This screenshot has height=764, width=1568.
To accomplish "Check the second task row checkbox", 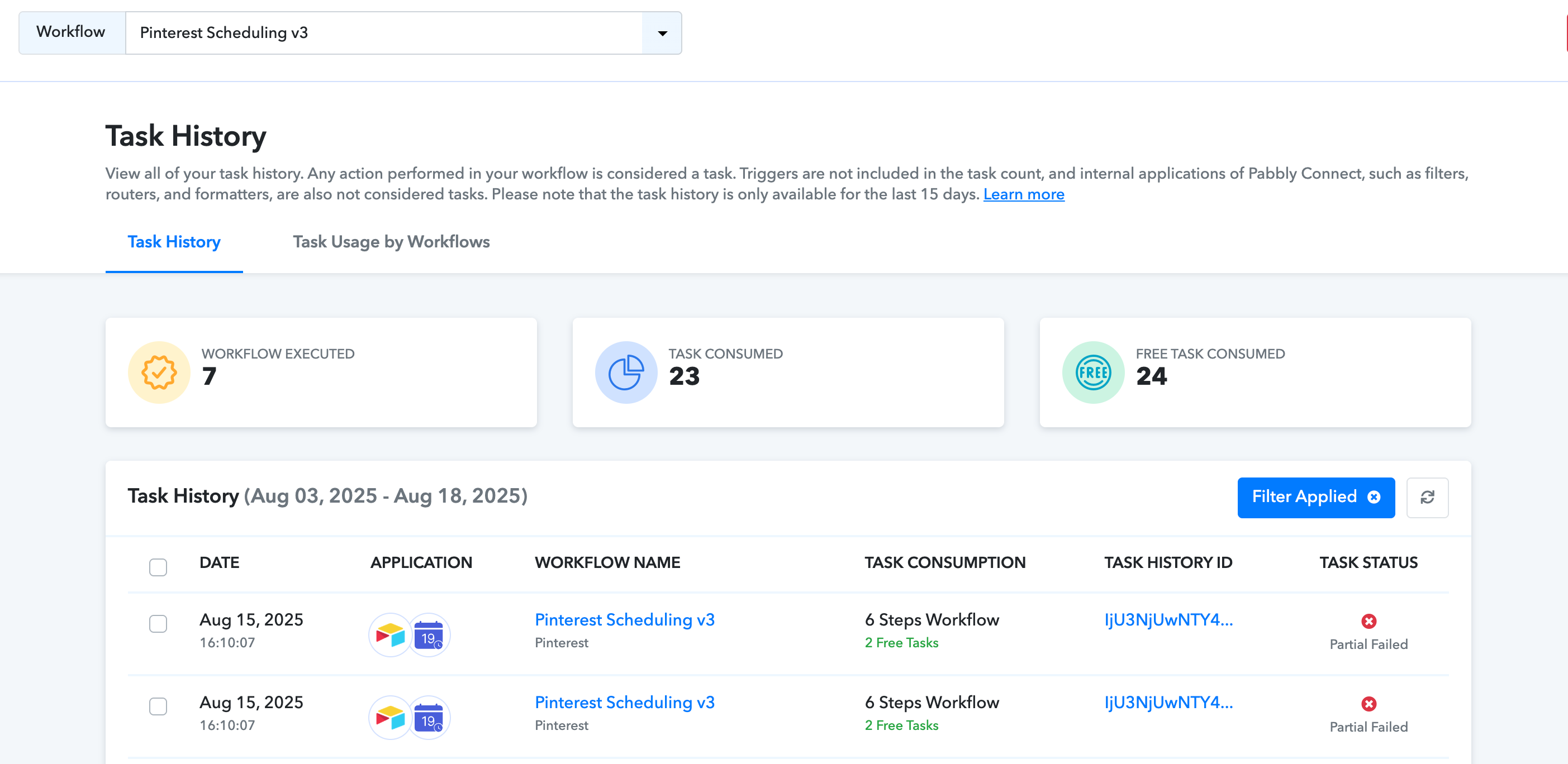I will pyautogui.click(x=158, y=705).
